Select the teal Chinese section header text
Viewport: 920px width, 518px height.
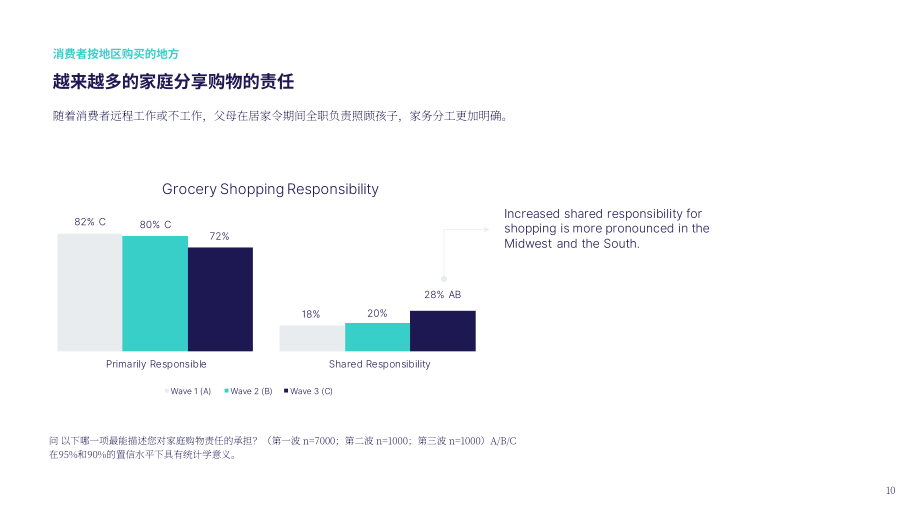click(116, 54)
